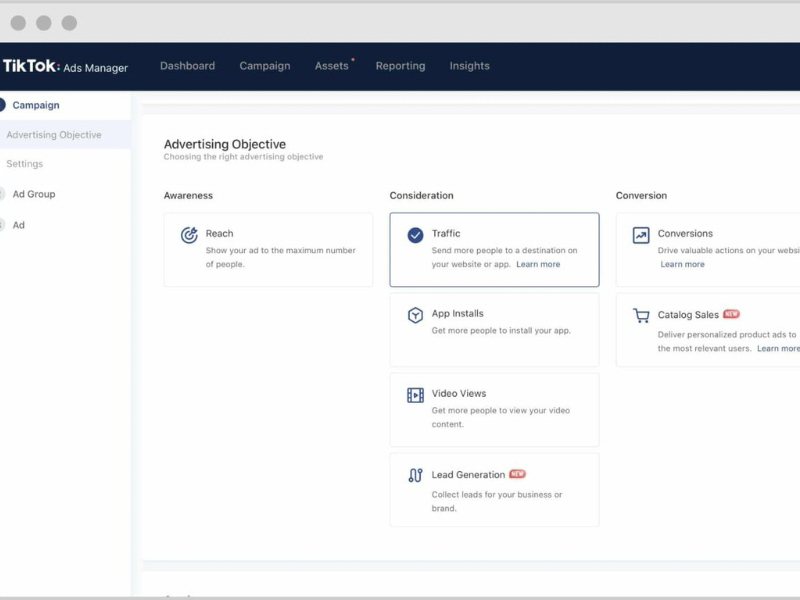Select Advertising Objective in sidebar
The image size is (800, 600).
(54, 135)
